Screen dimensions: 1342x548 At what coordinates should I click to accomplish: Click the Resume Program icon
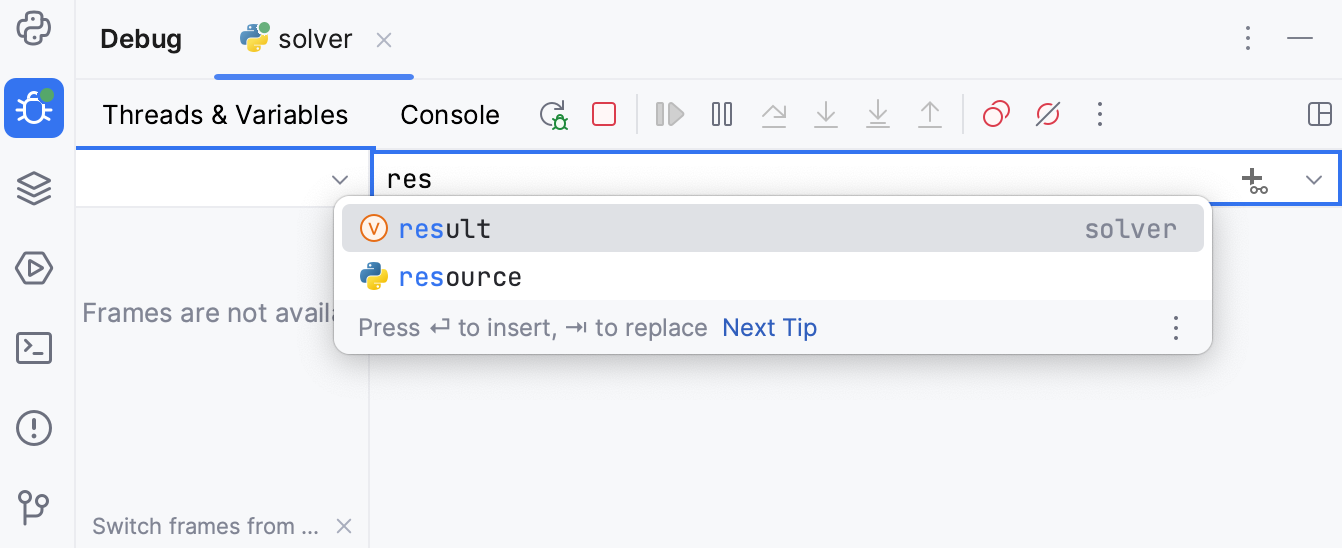pyautogui.click(x=669, y=114)
